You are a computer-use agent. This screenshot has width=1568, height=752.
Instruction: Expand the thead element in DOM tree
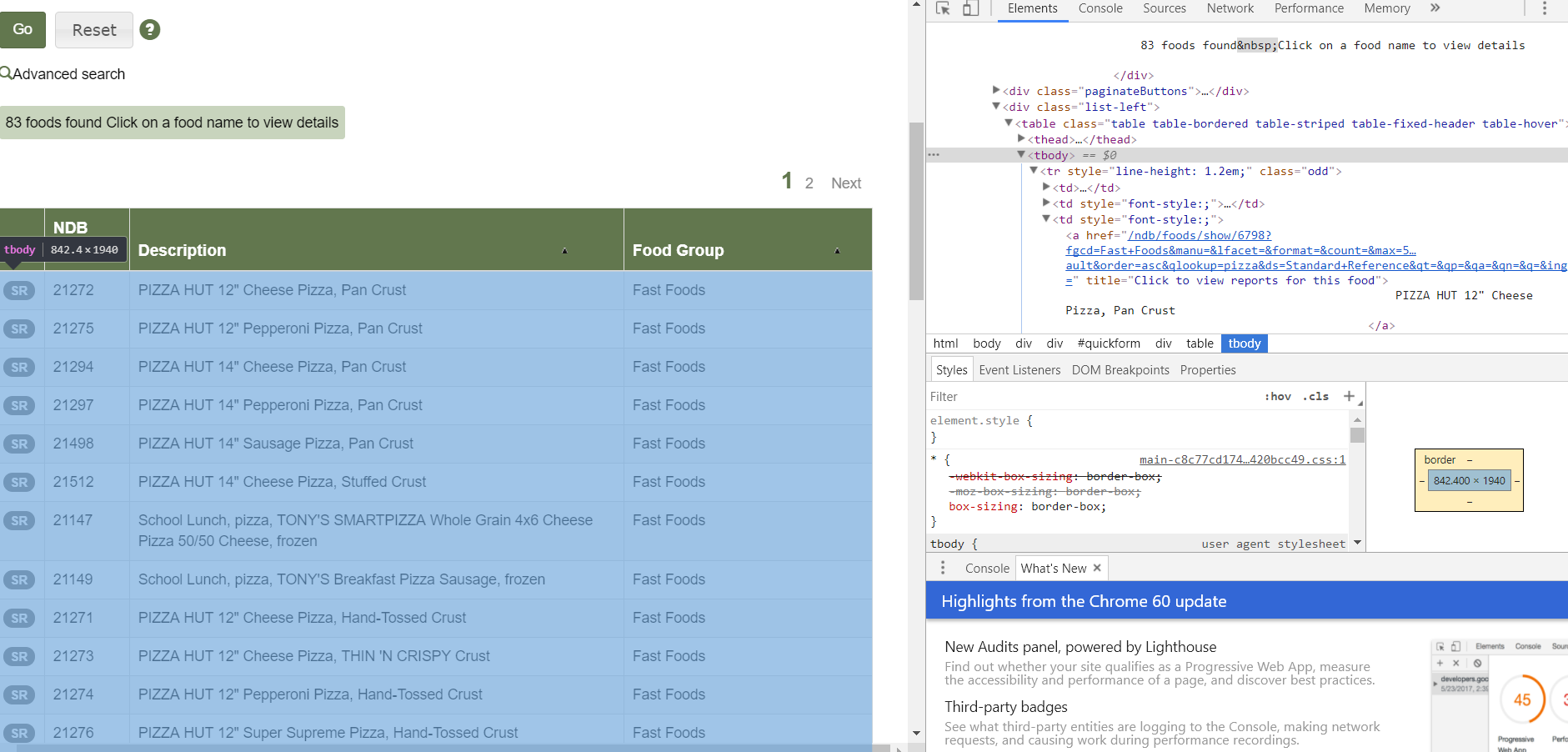click(1021, 138)
